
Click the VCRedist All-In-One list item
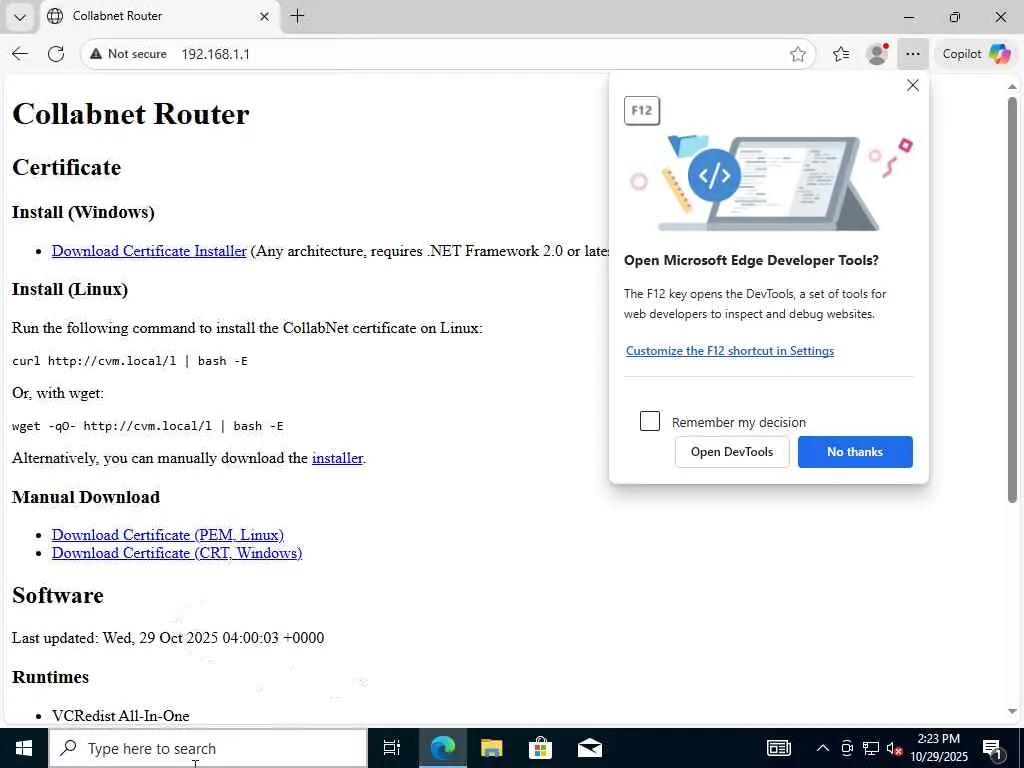tap(121, 716)
